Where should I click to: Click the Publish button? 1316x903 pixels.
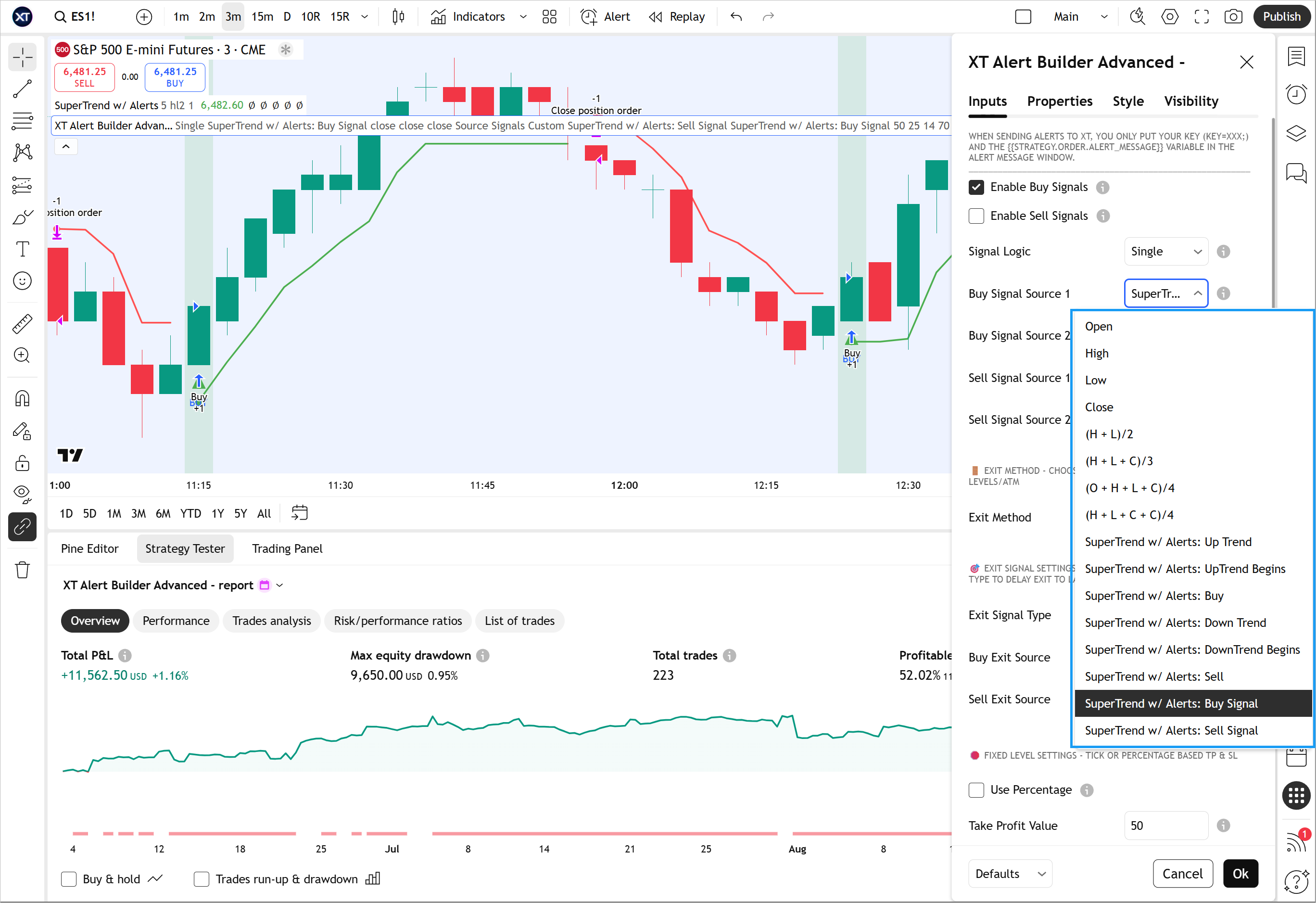(x=1281, y=16)
